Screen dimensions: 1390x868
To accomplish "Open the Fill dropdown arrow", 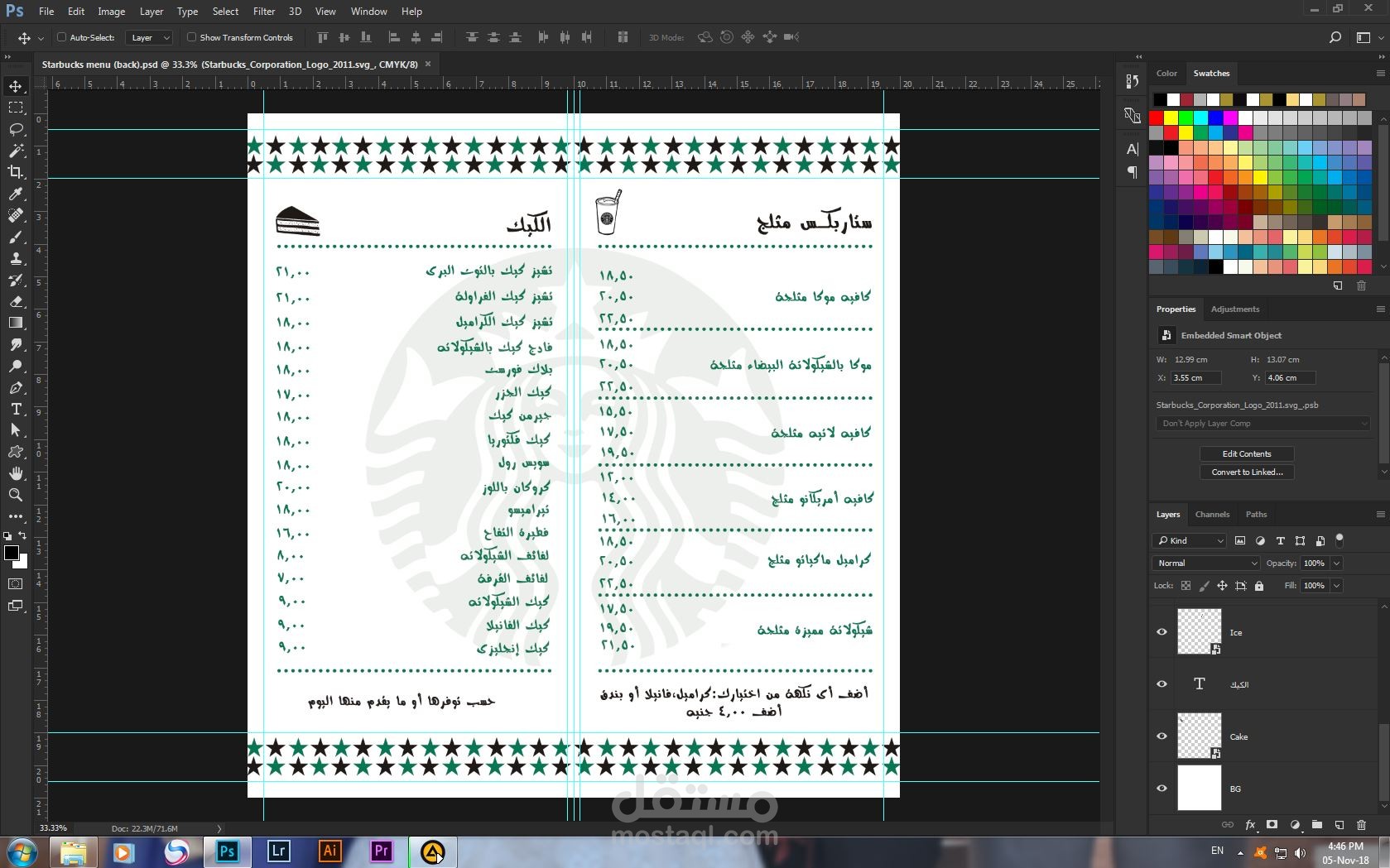I will pos(1336,586).
